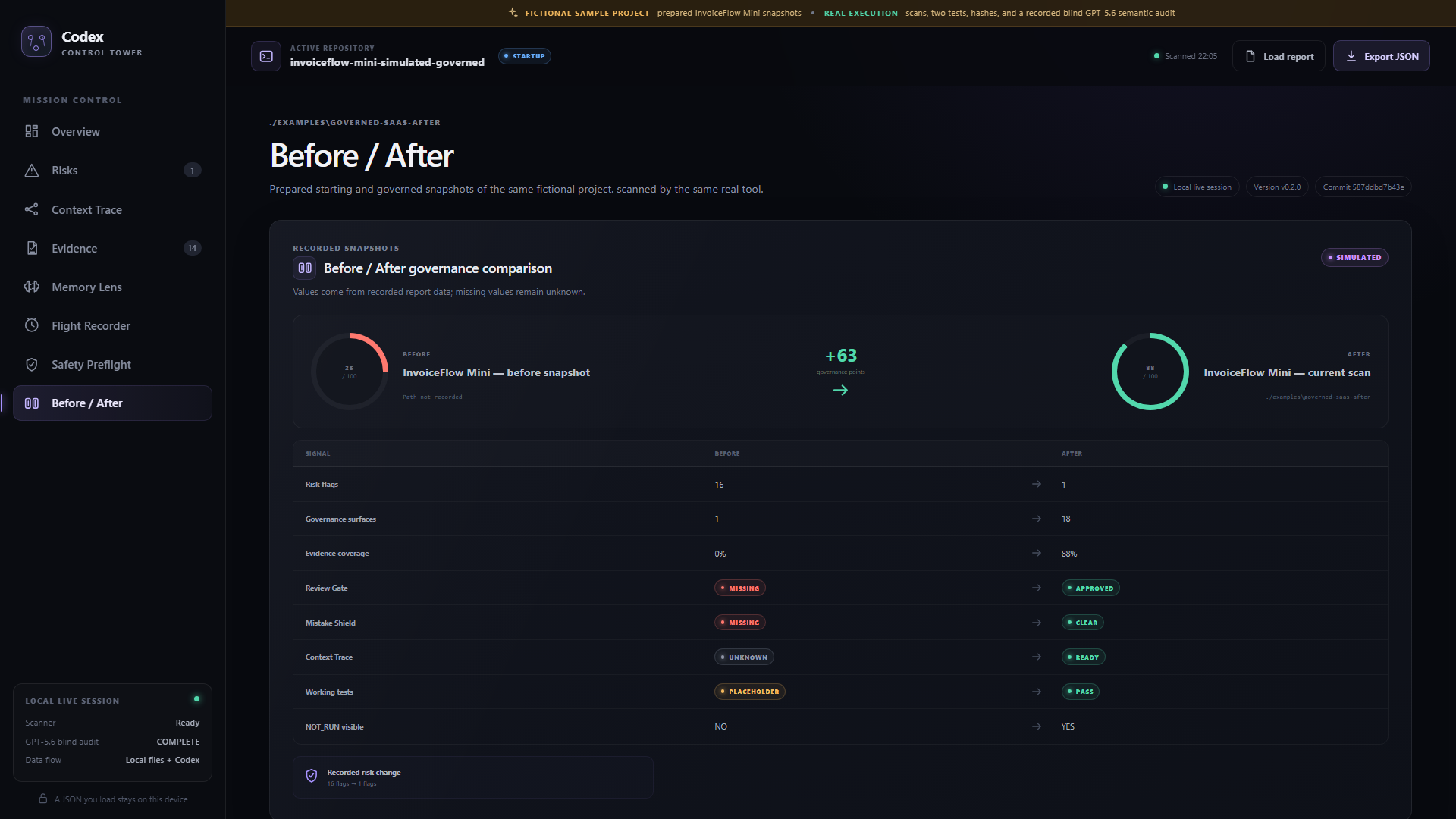Click the Recorded risk change shield icon
1456x819 pixels.
pos(312,776)
